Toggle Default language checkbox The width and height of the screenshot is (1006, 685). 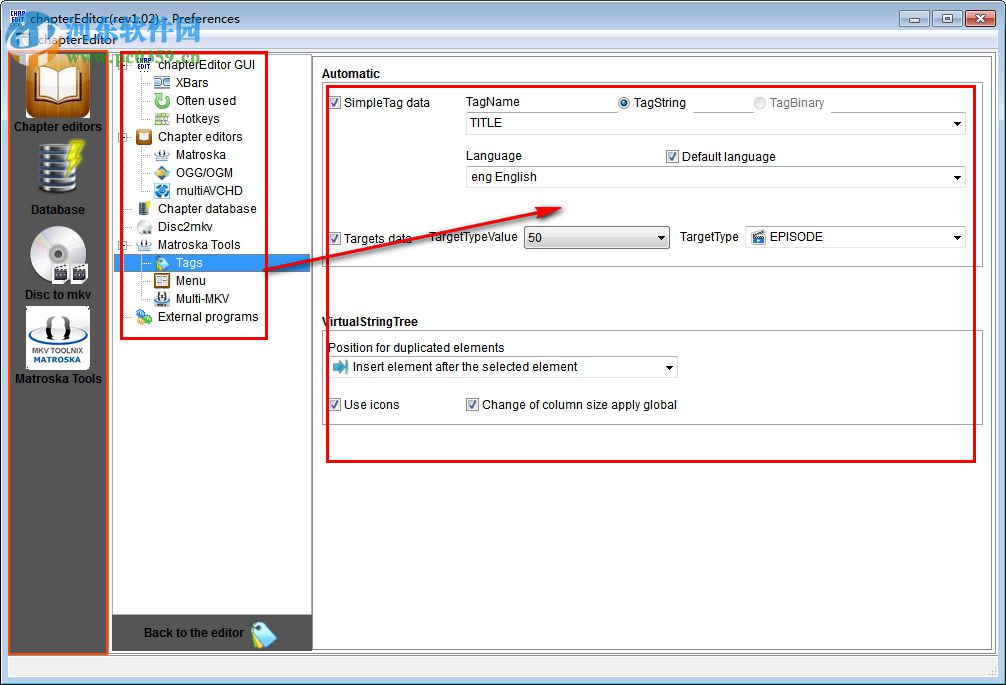[x=672, y=156]
